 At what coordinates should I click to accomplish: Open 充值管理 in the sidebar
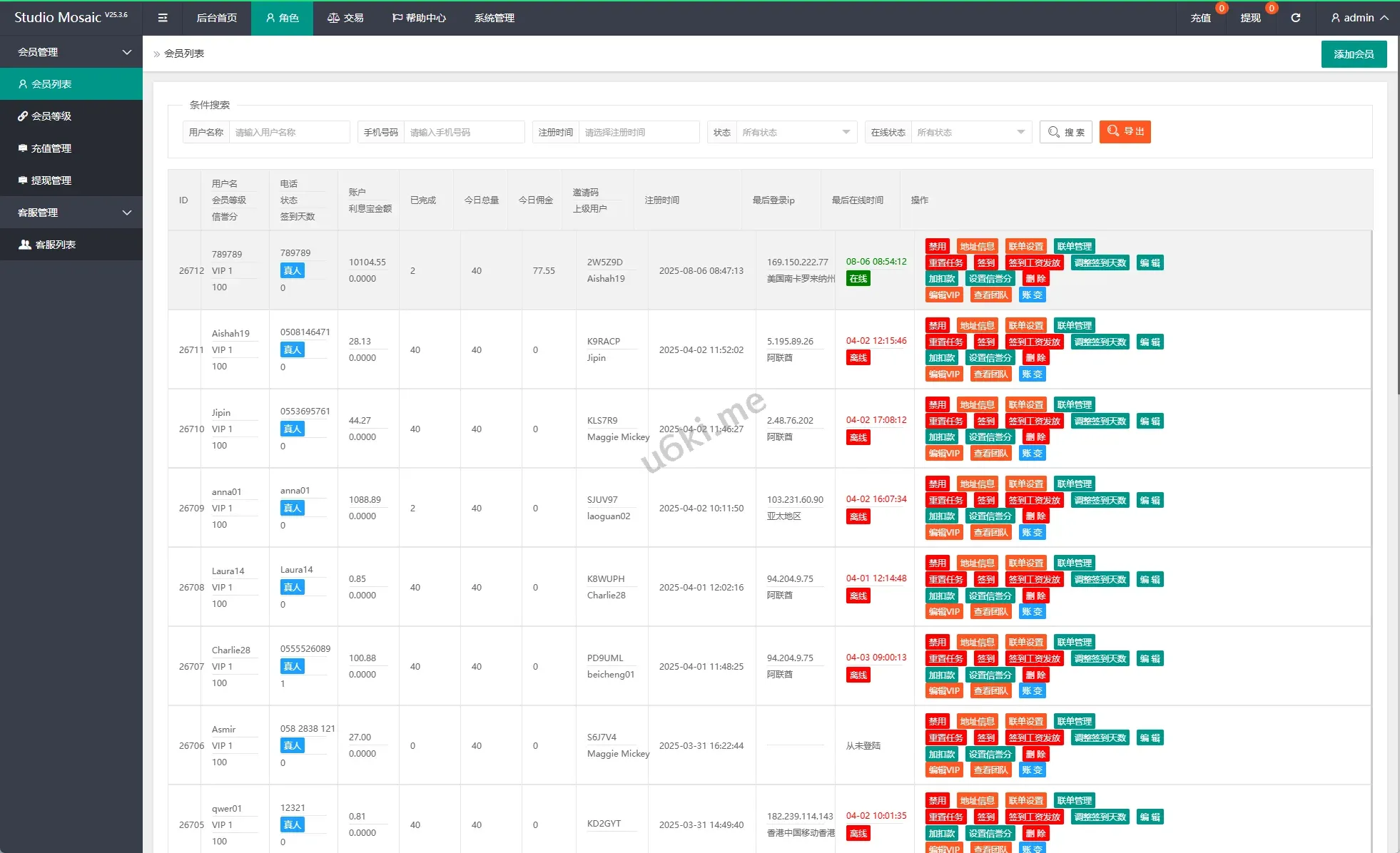tap(51, 148)
